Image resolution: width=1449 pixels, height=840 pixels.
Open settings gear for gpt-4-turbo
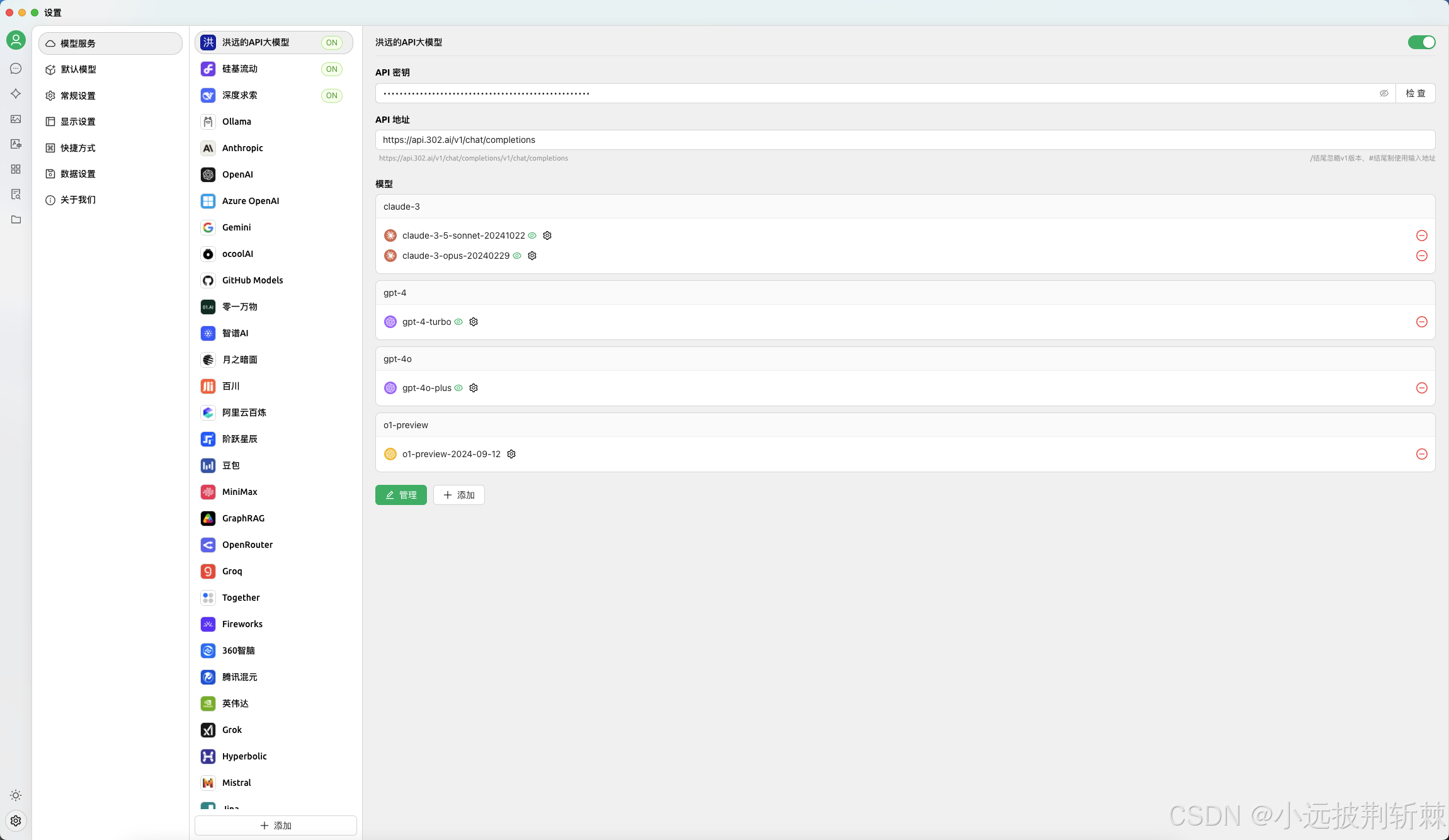(474, 322)
